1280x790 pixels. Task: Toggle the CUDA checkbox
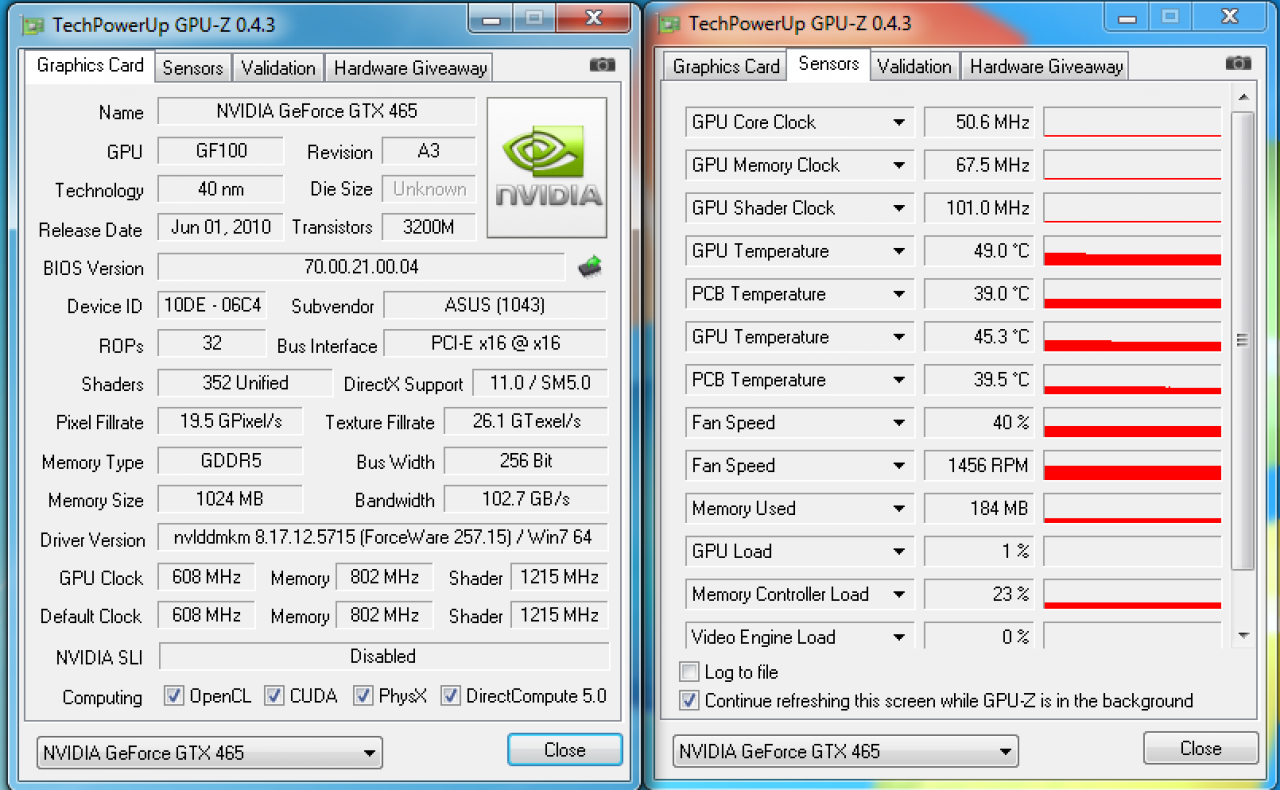click(274, 696)
